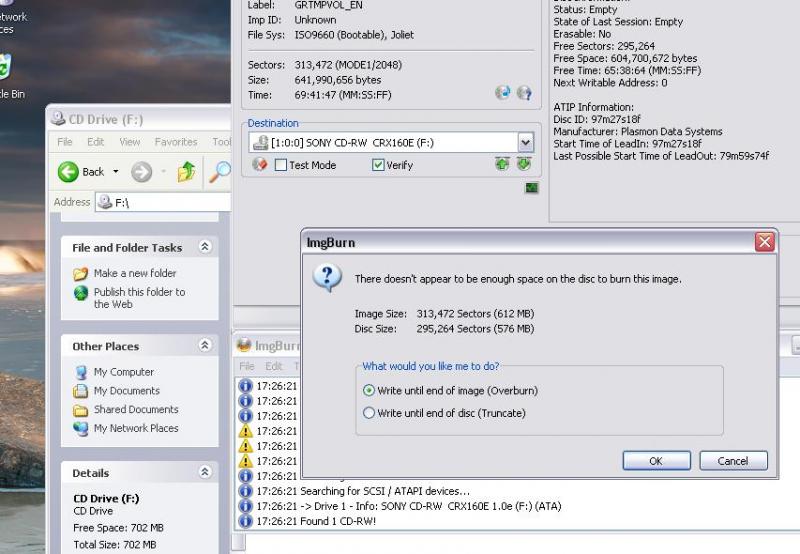The width and height of the screenshot is (800, 554).
Task: Collapse the Other Places panel
Action: (x=205, y=346)
